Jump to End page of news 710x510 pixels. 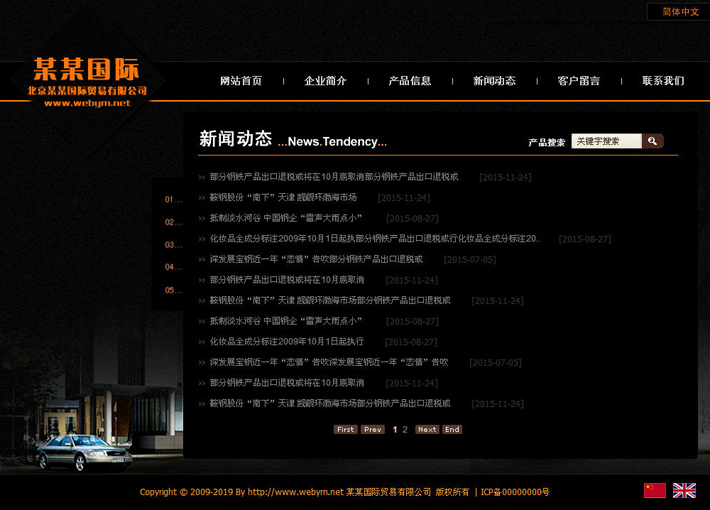(x=452, y=429)
